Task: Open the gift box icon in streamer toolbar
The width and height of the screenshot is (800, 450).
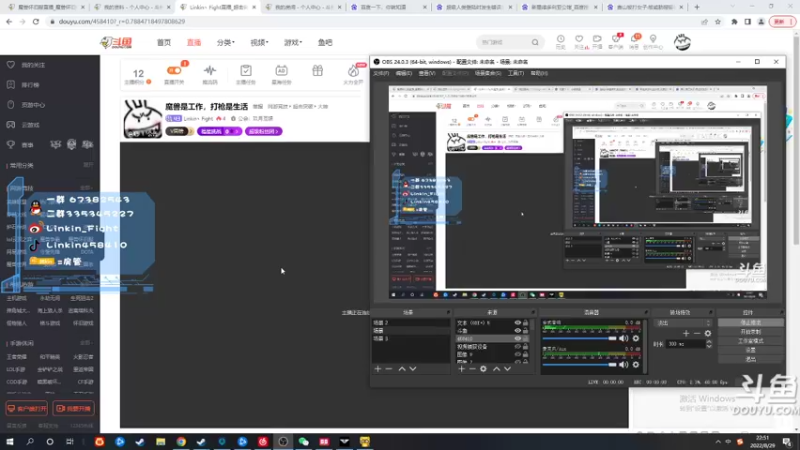Action: (317, 70)
